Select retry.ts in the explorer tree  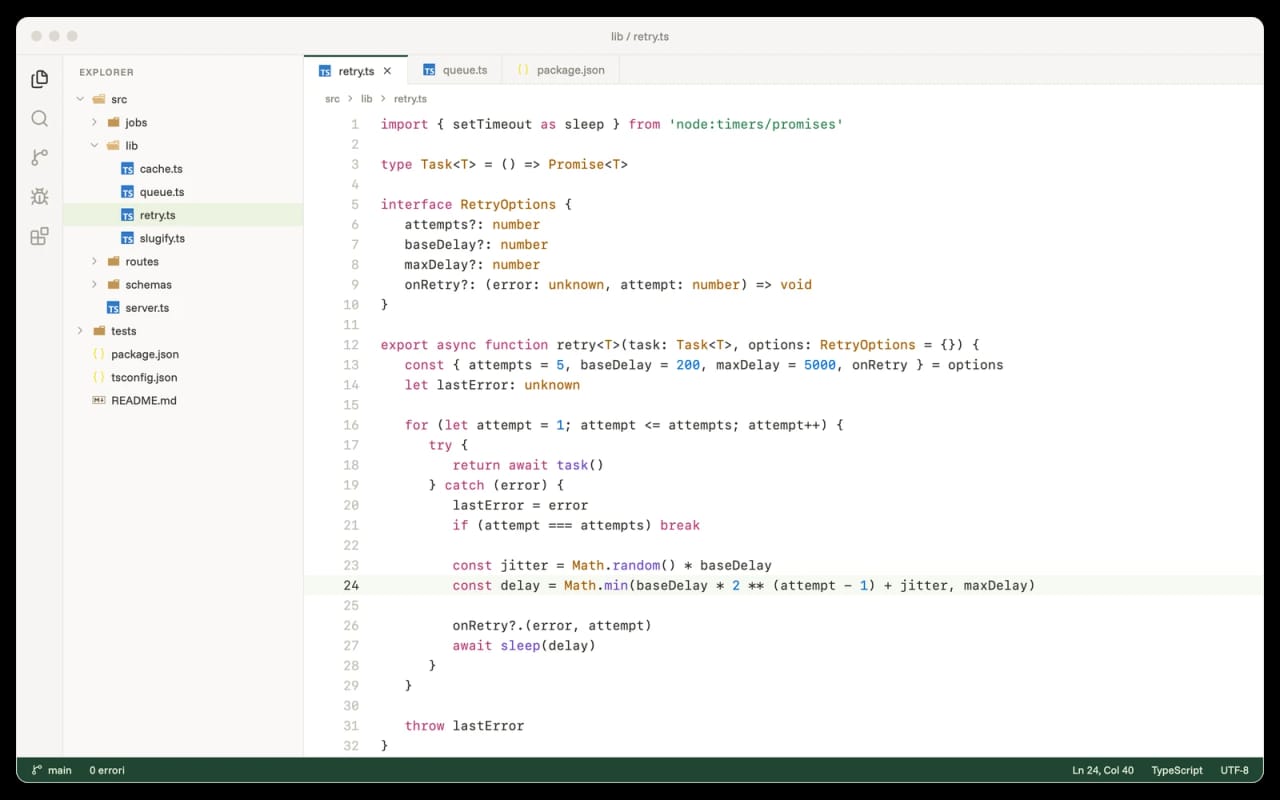[x=183, y=215]
